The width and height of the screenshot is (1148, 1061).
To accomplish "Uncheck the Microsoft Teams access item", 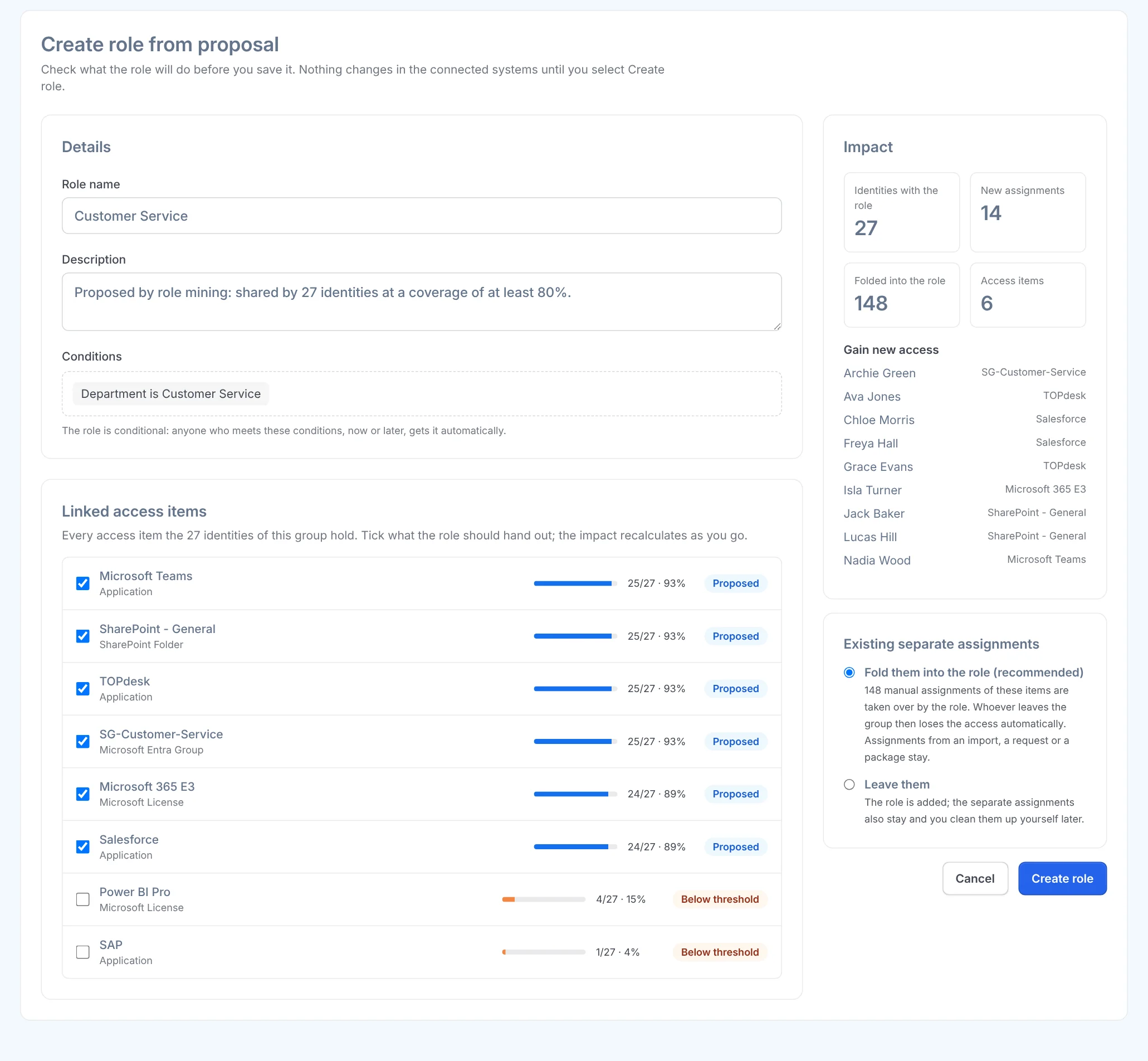I will (82, 583).
